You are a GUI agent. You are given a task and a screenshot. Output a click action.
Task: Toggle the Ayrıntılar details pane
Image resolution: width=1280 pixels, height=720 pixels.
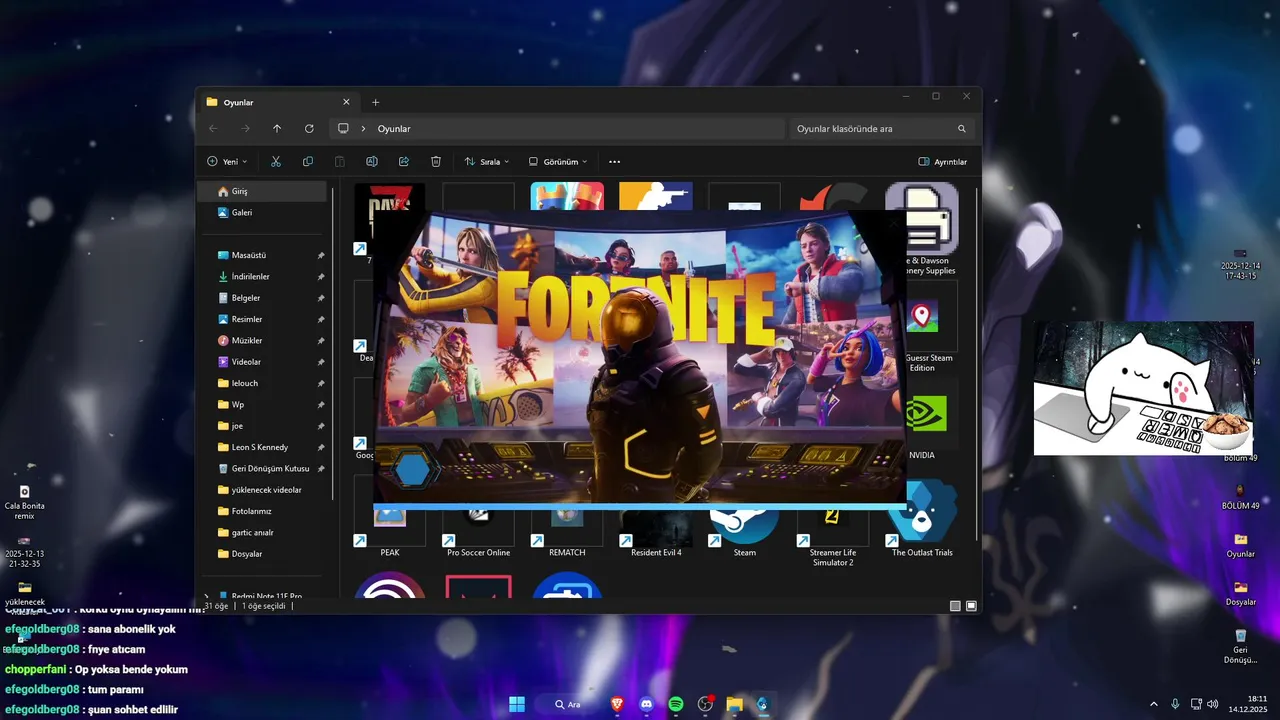[x=943, y=161]
